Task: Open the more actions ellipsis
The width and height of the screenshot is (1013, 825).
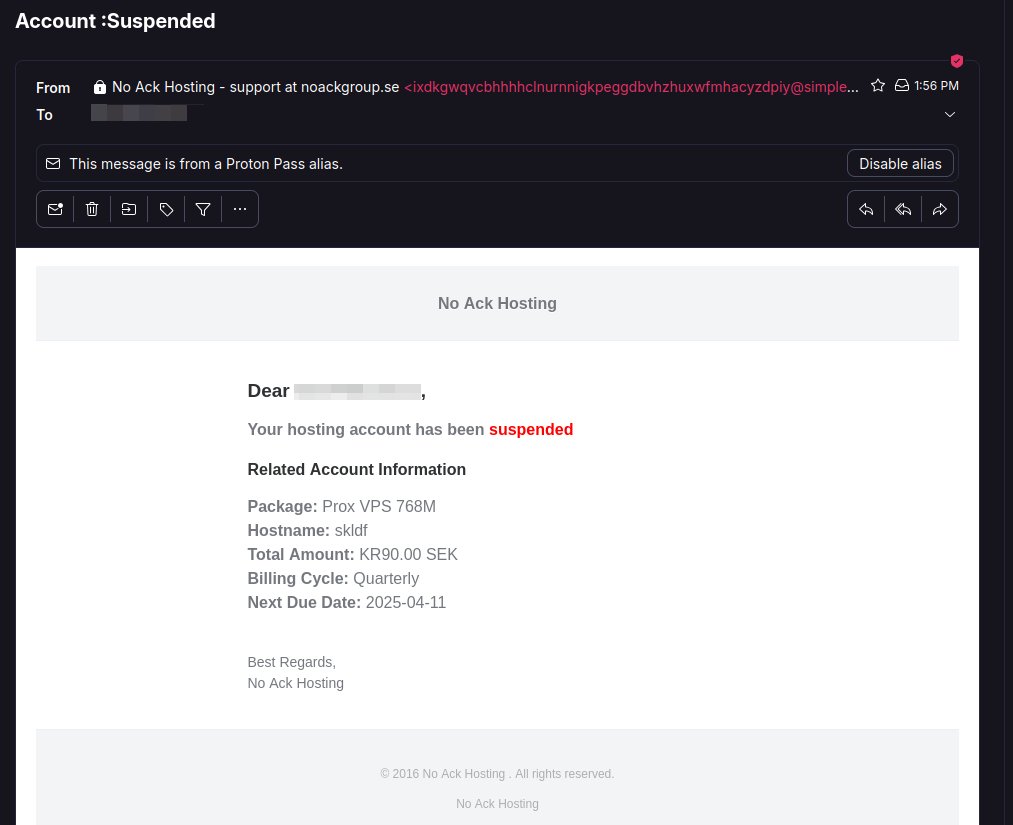Action: click(240, 209)
